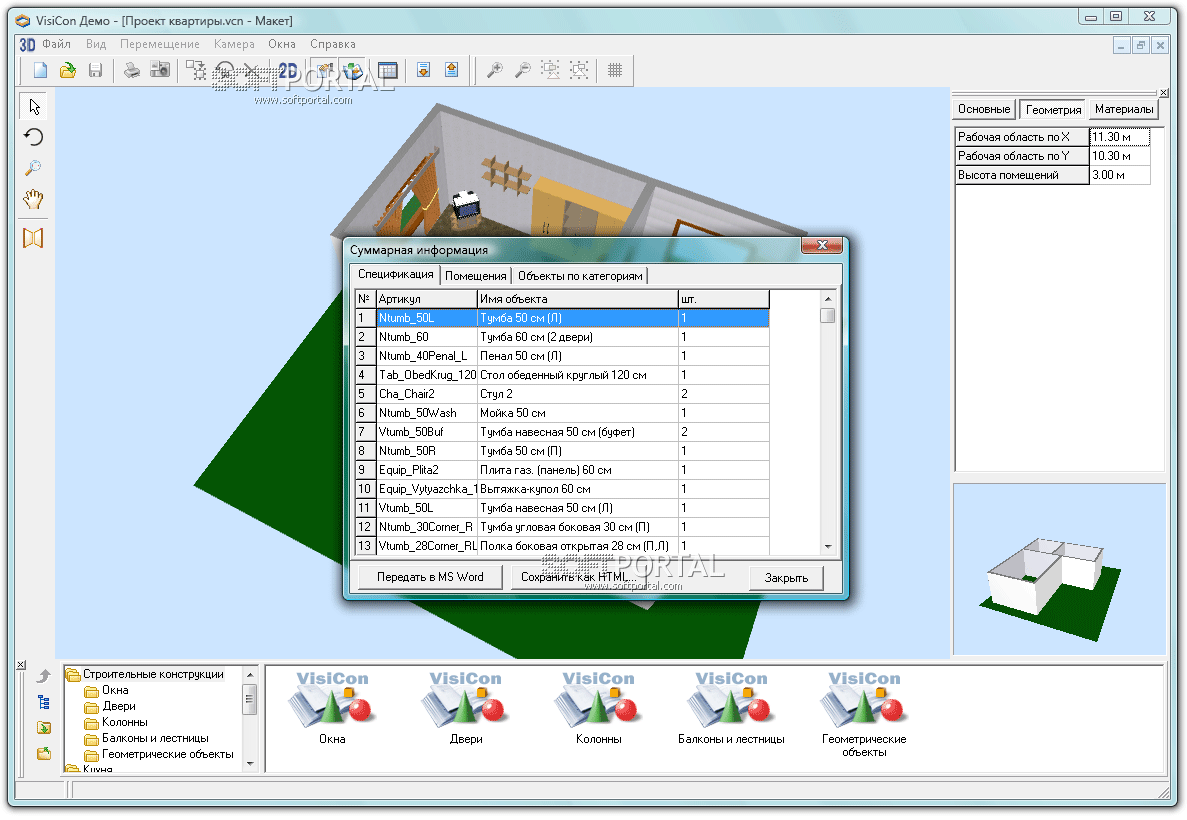Select the Окна folder in library tree
The width and height of the screenshot is (1187, 820).
coord(115,690)
